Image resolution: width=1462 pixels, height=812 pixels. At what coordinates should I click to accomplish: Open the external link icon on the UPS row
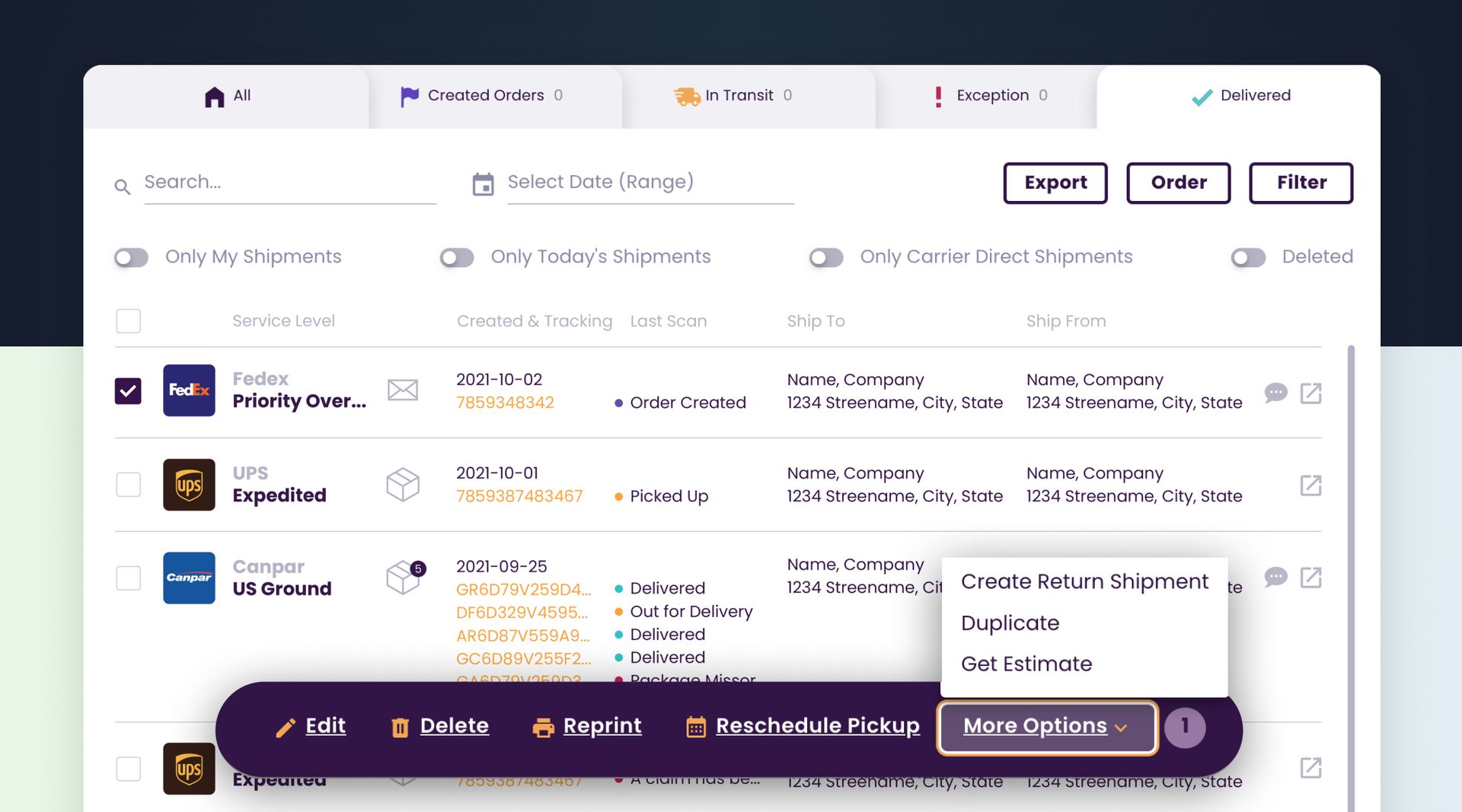point(1310,485)
